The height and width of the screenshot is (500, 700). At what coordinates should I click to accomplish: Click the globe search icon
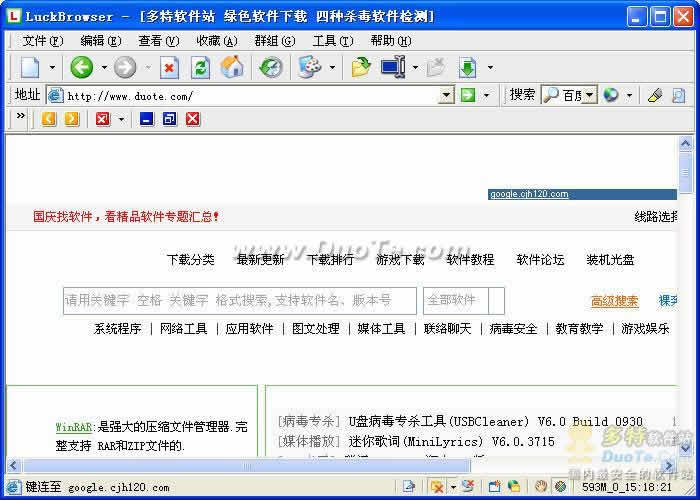click(x=611, y=95)
